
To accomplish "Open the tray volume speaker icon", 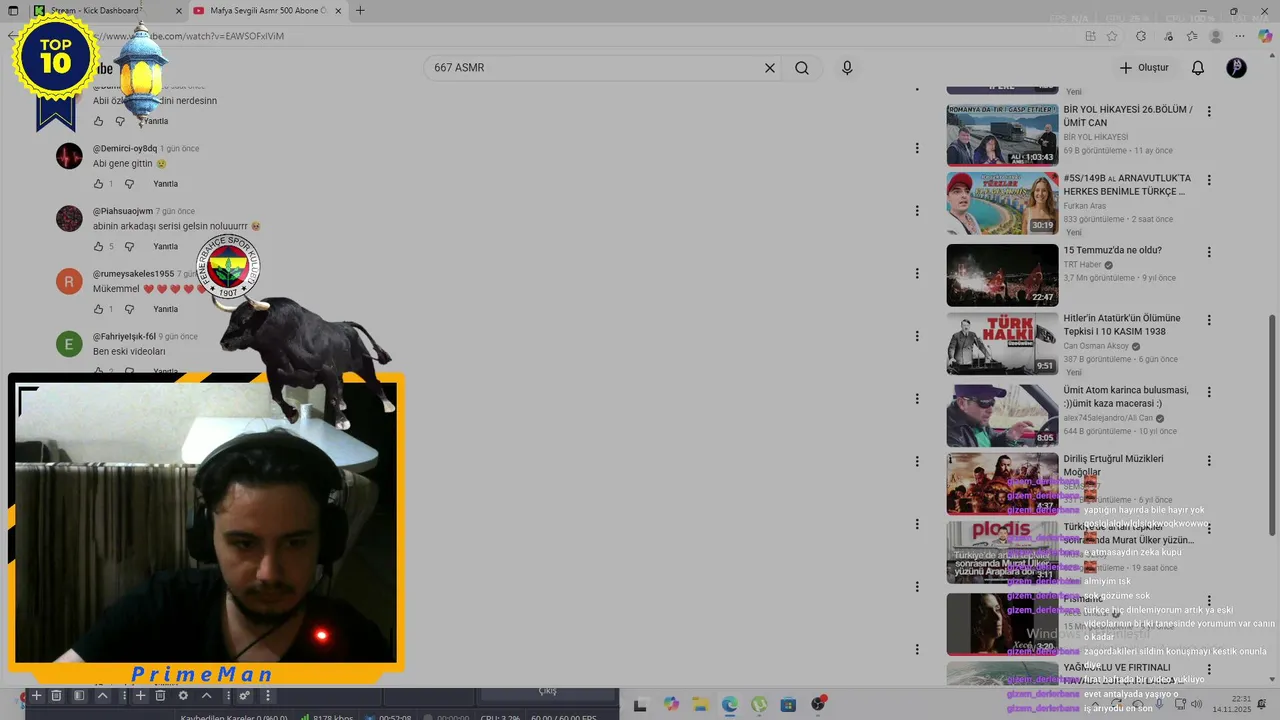I will tap(1197, 704).
